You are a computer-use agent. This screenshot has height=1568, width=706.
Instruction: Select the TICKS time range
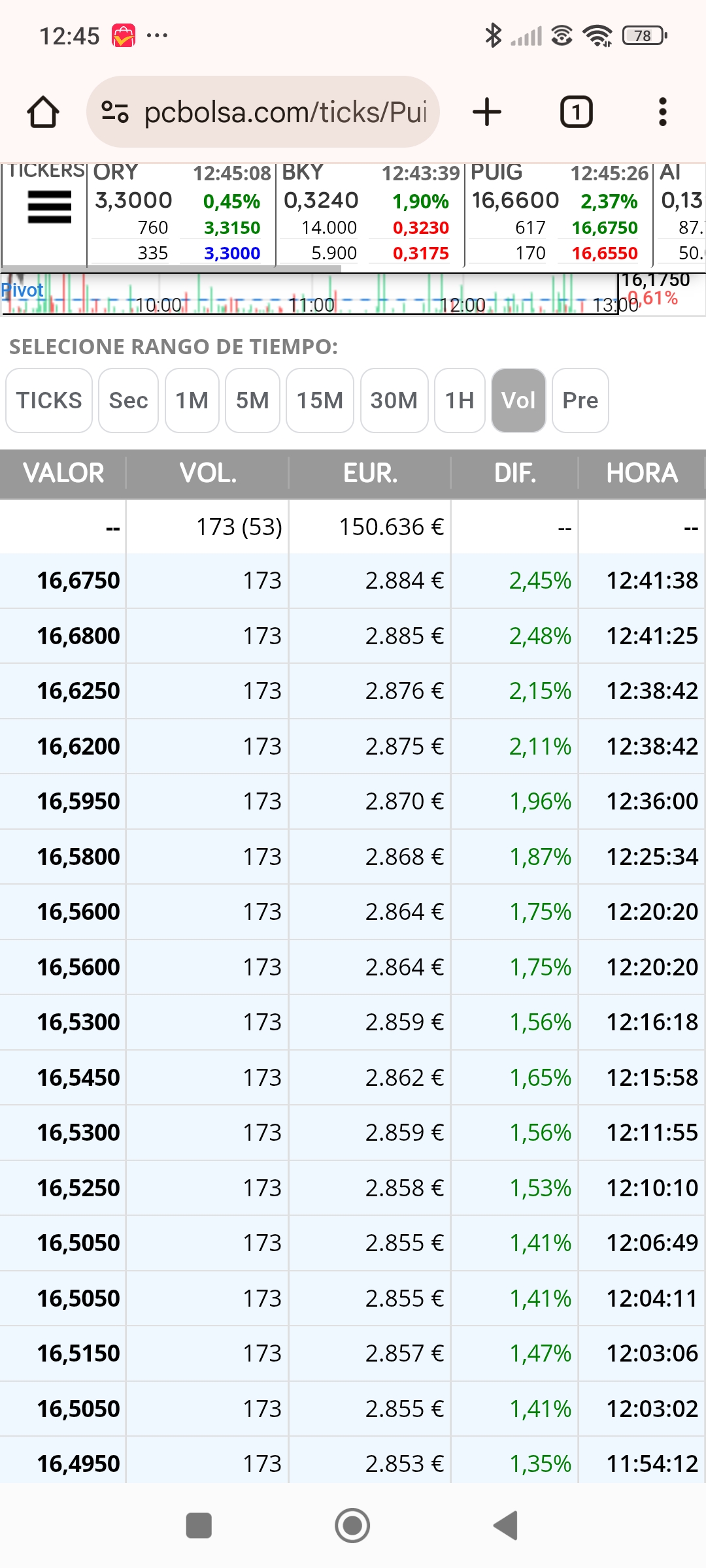49,400
